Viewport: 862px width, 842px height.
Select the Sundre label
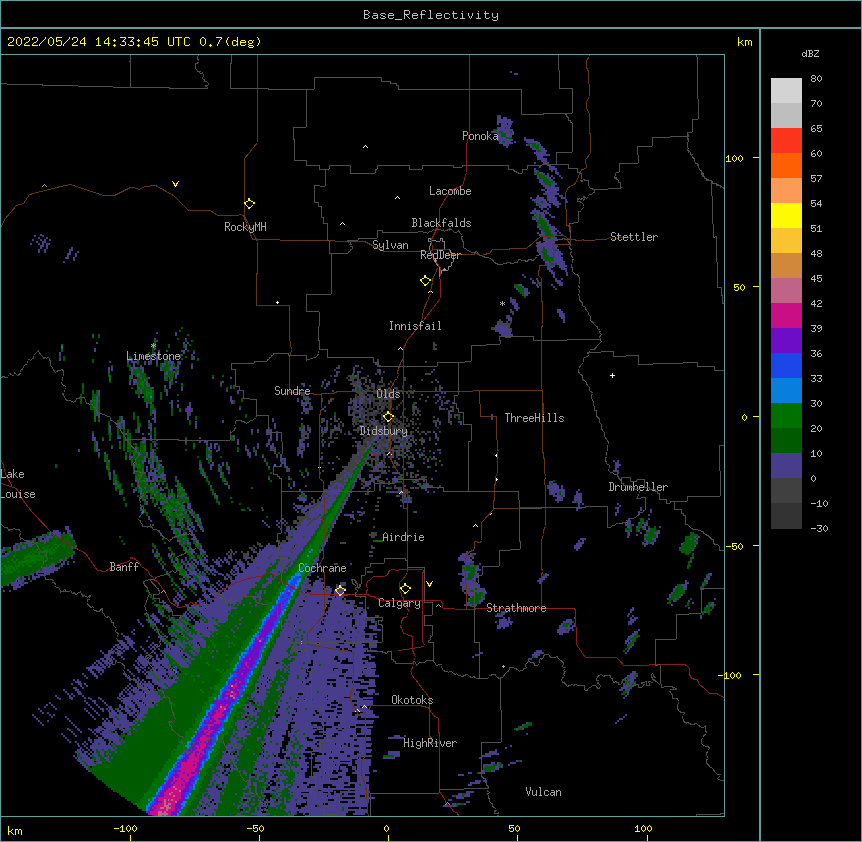[292, 391]
